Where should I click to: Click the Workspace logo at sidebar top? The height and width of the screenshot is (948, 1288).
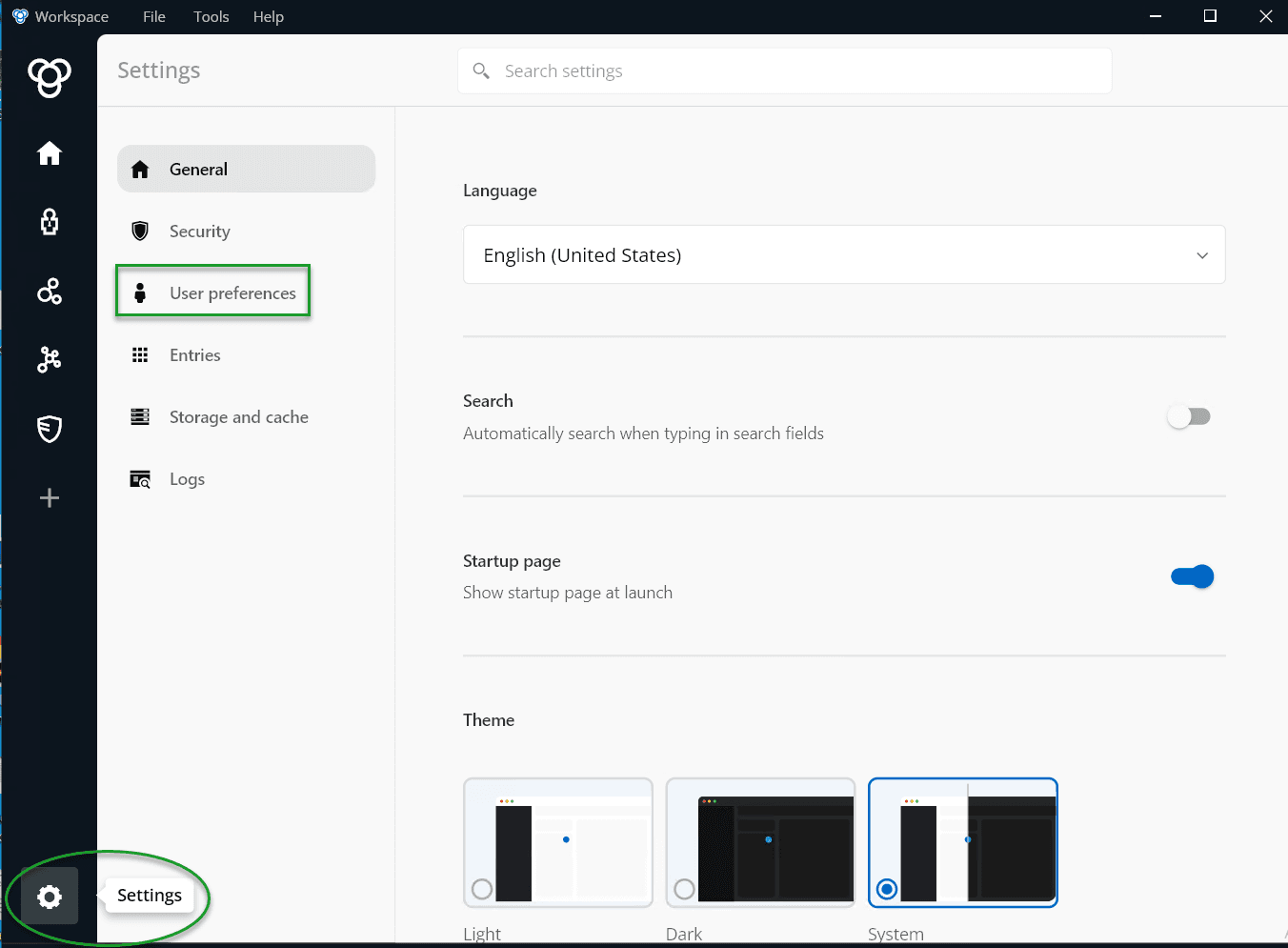(50, 77)
